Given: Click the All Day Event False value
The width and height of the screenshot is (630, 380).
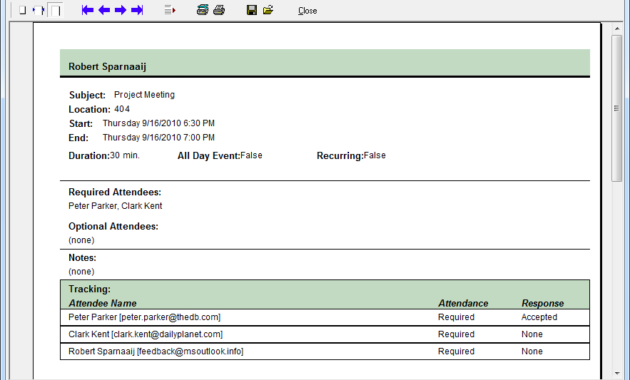Looking at the screenshot, I should tap(251, 155).
